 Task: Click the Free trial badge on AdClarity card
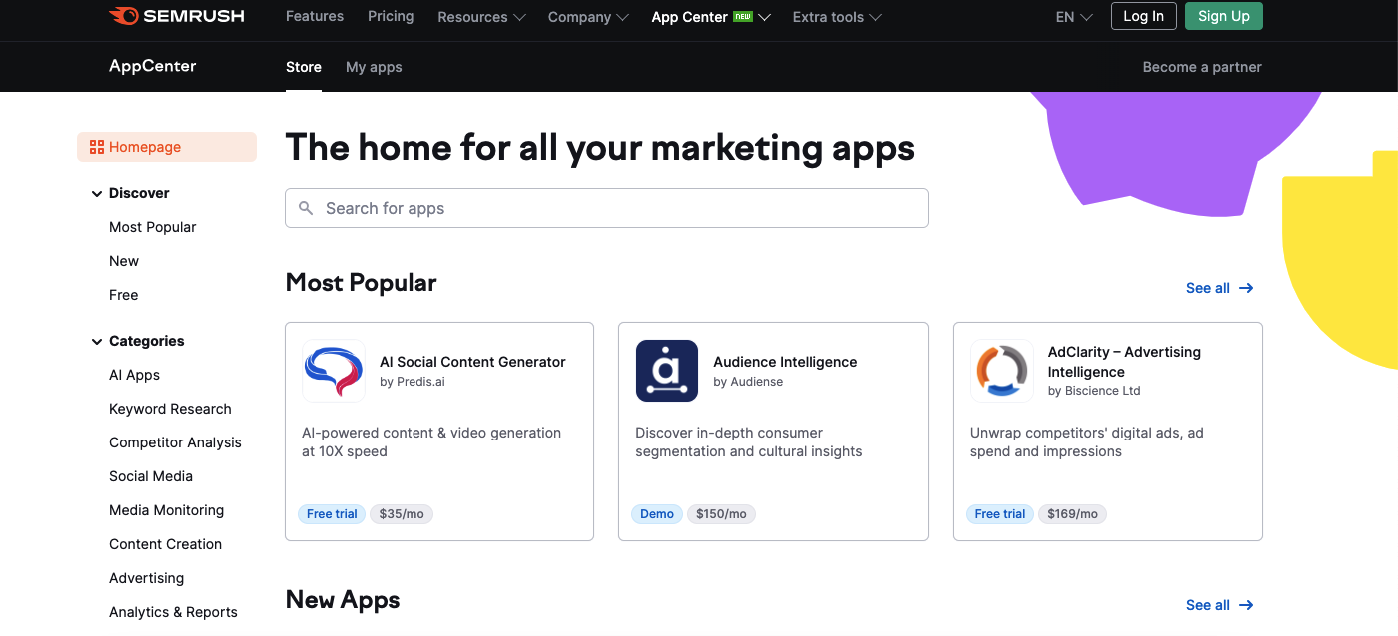1000,514
